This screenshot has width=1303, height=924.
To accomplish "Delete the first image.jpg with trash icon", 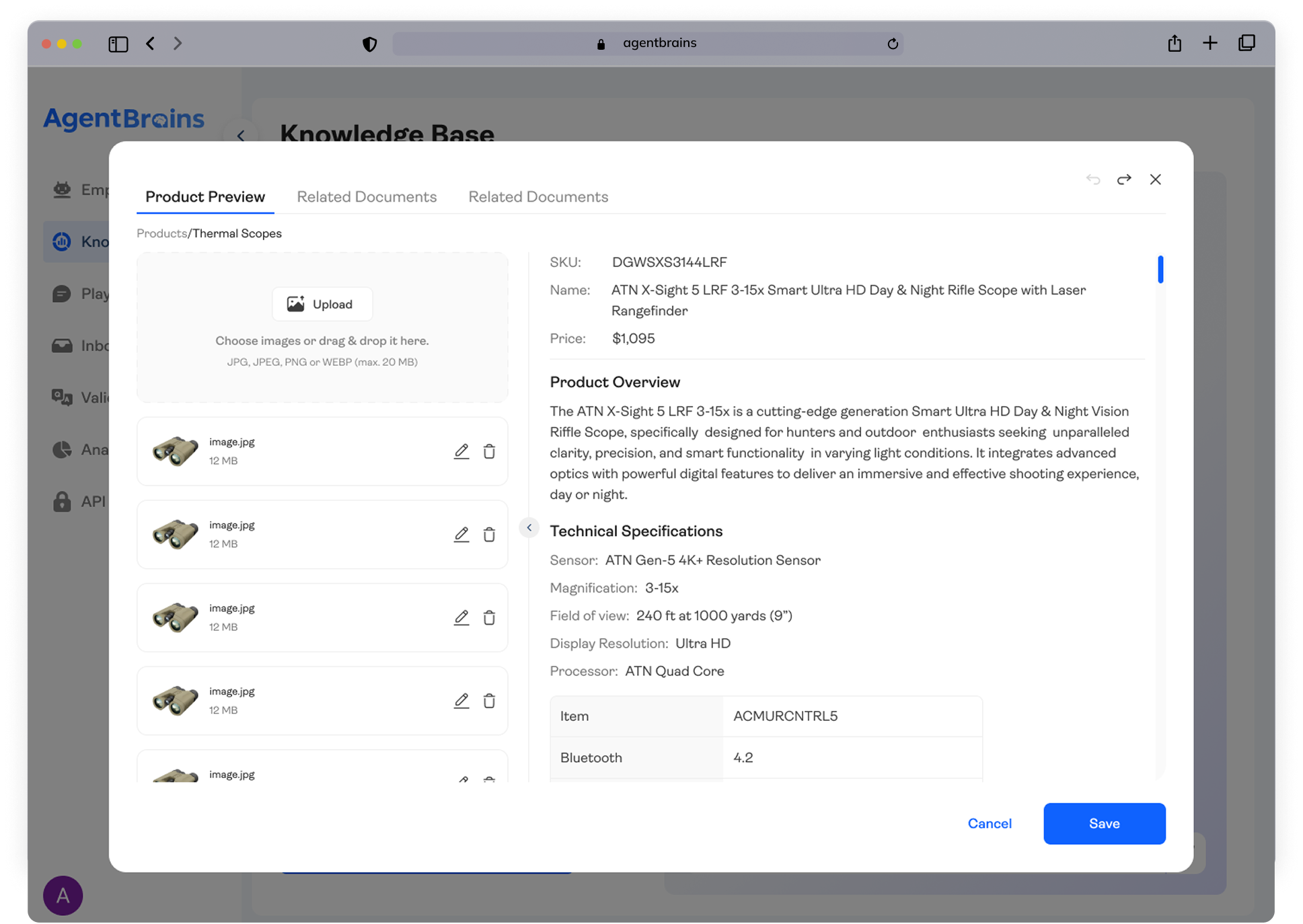I will tap(489, 451).
